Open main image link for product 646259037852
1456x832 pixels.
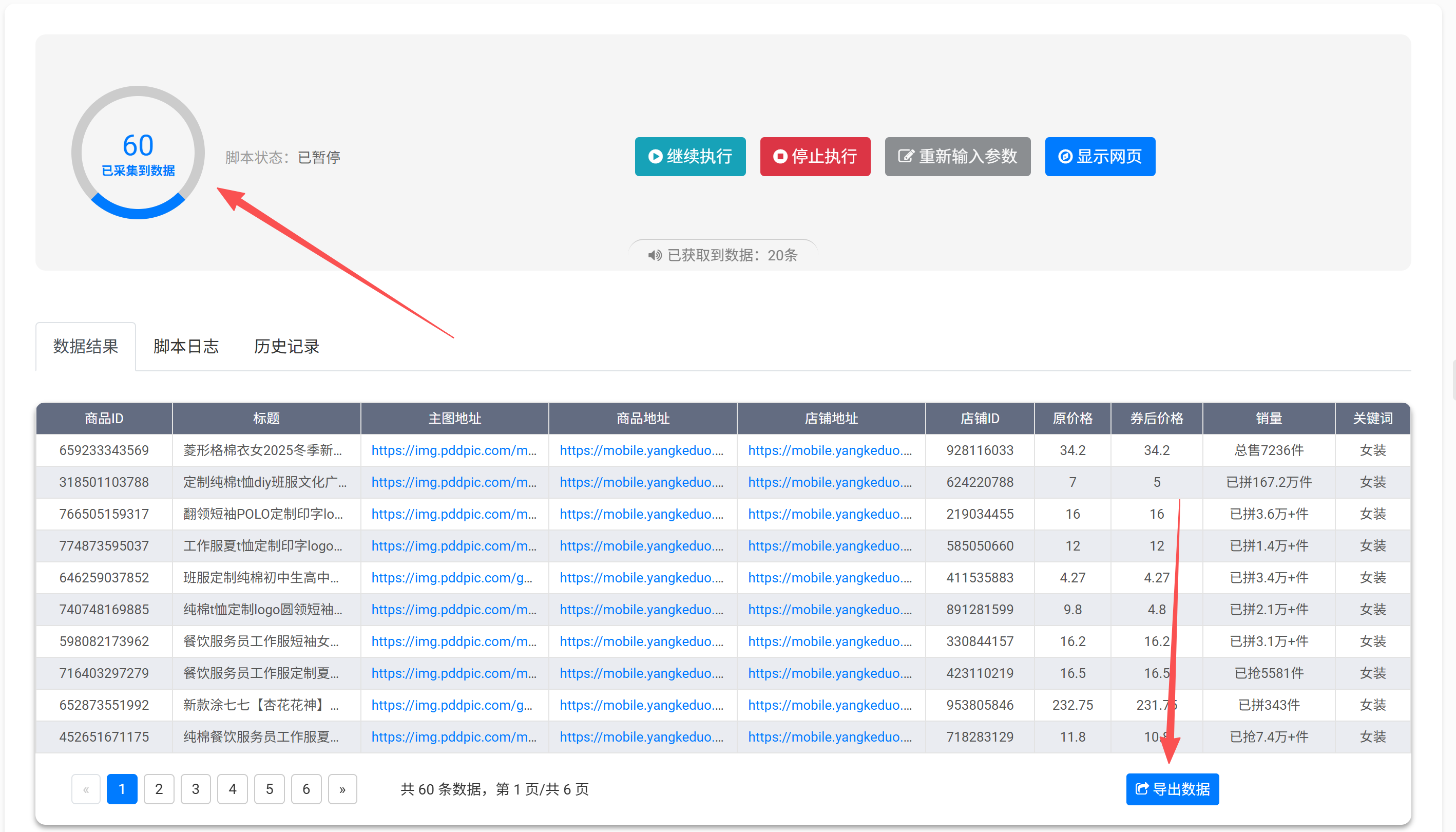click(x=452, y=578)
